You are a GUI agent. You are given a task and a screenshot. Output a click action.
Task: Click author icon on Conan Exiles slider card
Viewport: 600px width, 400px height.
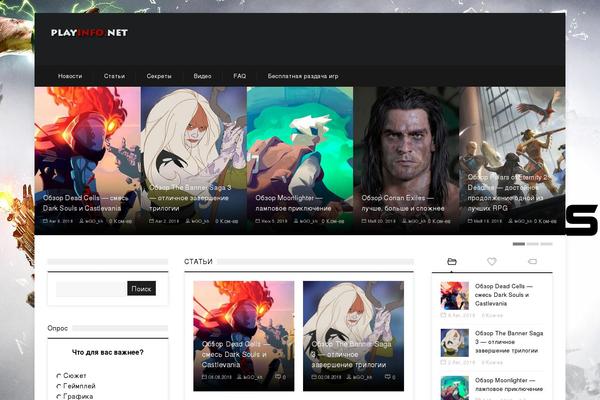click(404, 221)
